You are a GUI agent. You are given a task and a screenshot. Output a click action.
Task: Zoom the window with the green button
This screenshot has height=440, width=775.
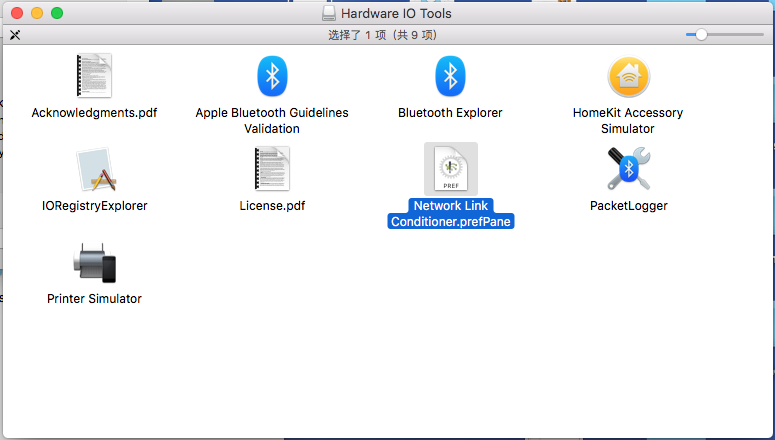(57, 13)
